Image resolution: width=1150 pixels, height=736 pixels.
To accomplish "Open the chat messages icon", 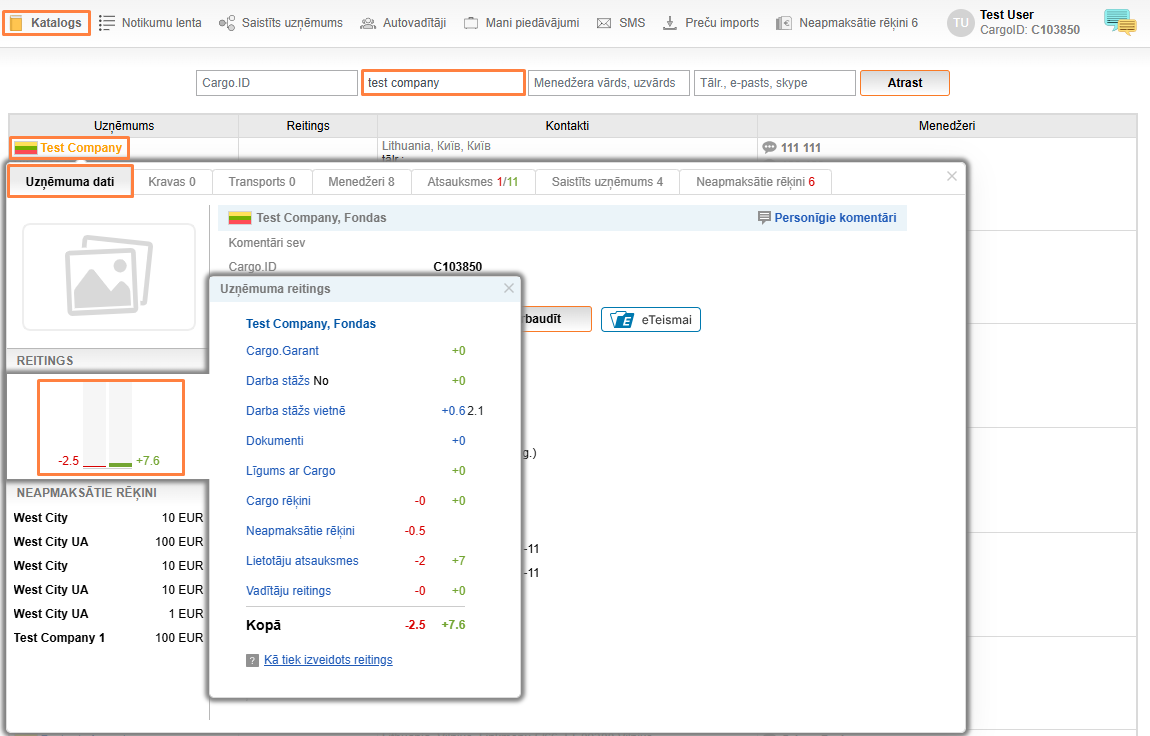I will pyautogui.click(x=1119, y=22).
